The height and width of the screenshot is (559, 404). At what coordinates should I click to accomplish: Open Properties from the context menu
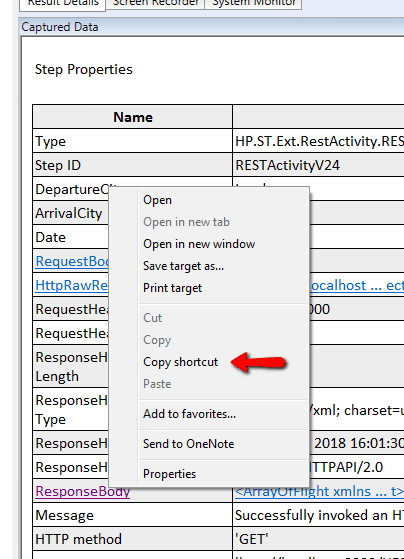pos(169,474)
